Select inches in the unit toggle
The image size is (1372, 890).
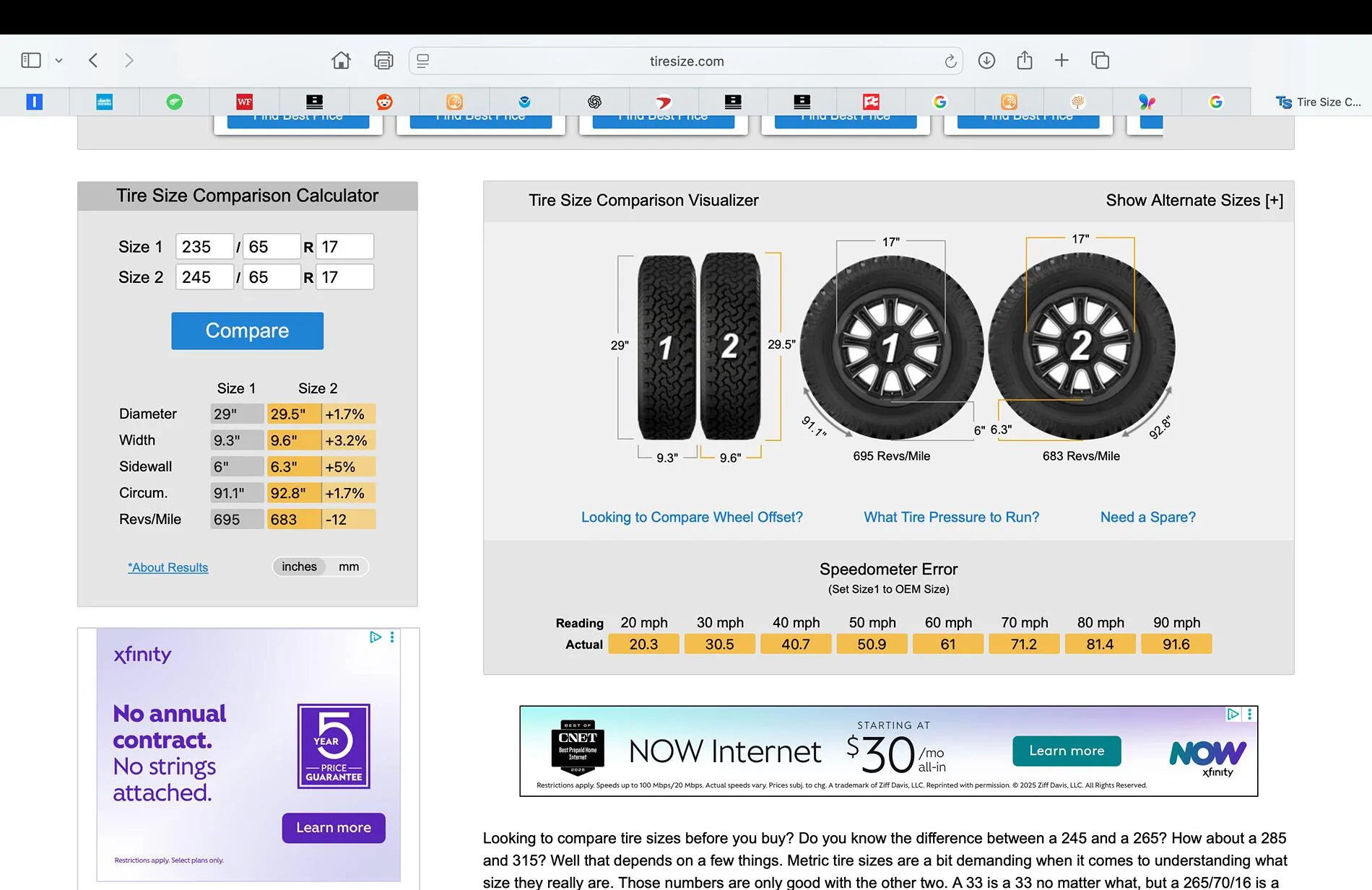pyautogui.click(x=299, y=567)
